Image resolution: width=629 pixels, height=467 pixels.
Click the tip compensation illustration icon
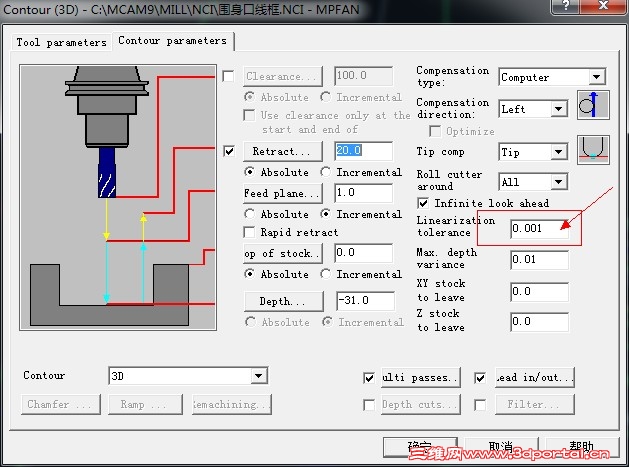593,150
